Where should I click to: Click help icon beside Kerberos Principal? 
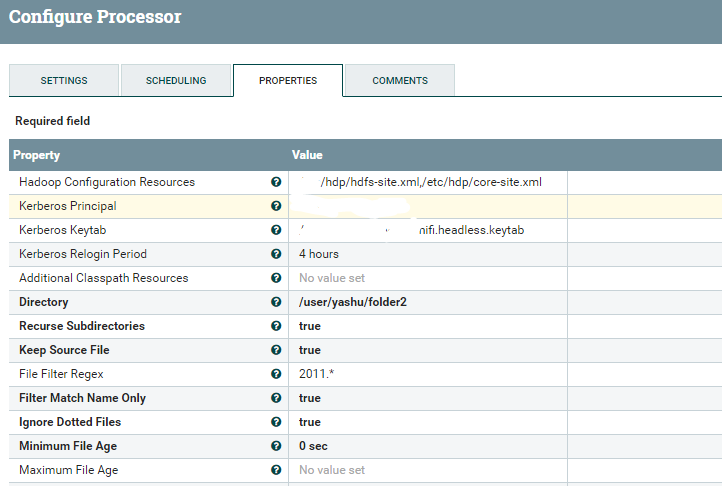(276, 207)
